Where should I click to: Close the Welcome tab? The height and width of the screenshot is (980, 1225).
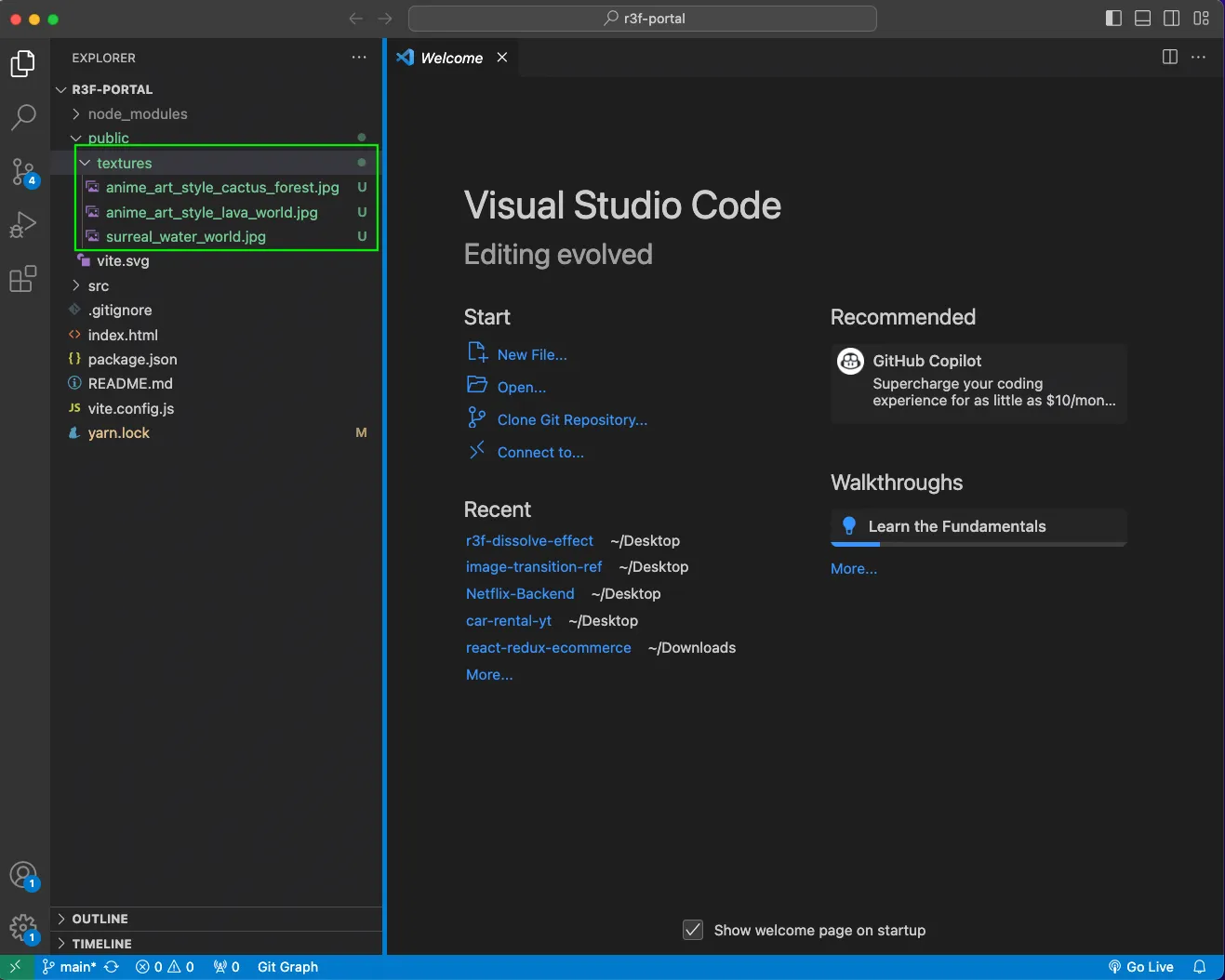(x=502, y=58)
